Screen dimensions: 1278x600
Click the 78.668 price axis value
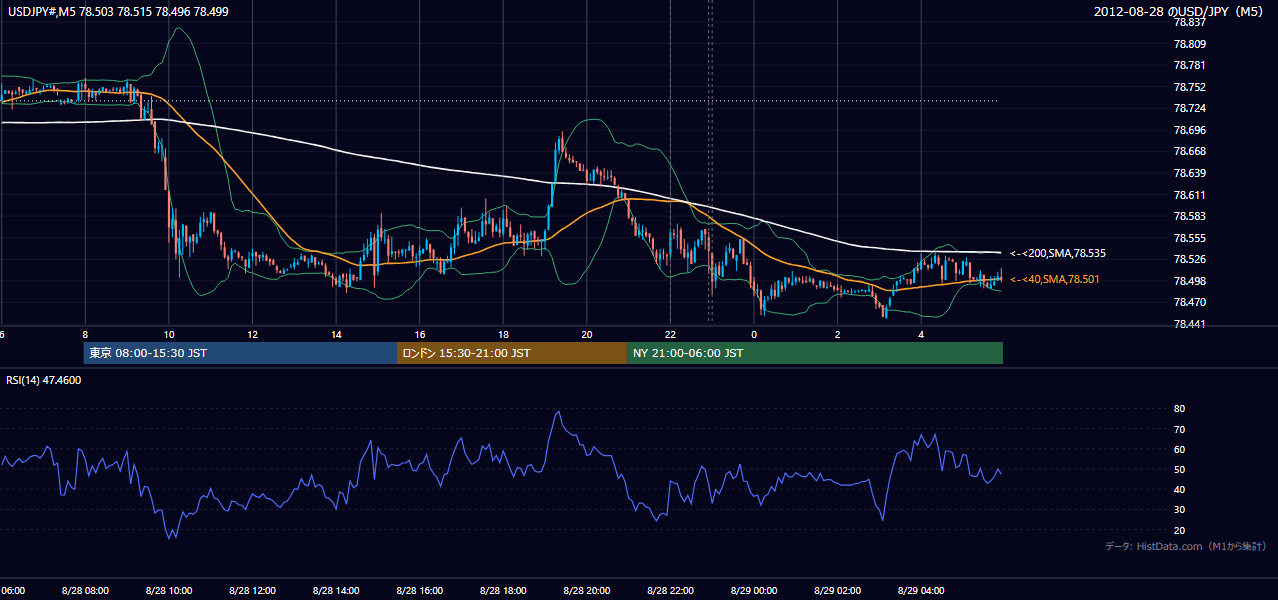tap(1189, 151)
